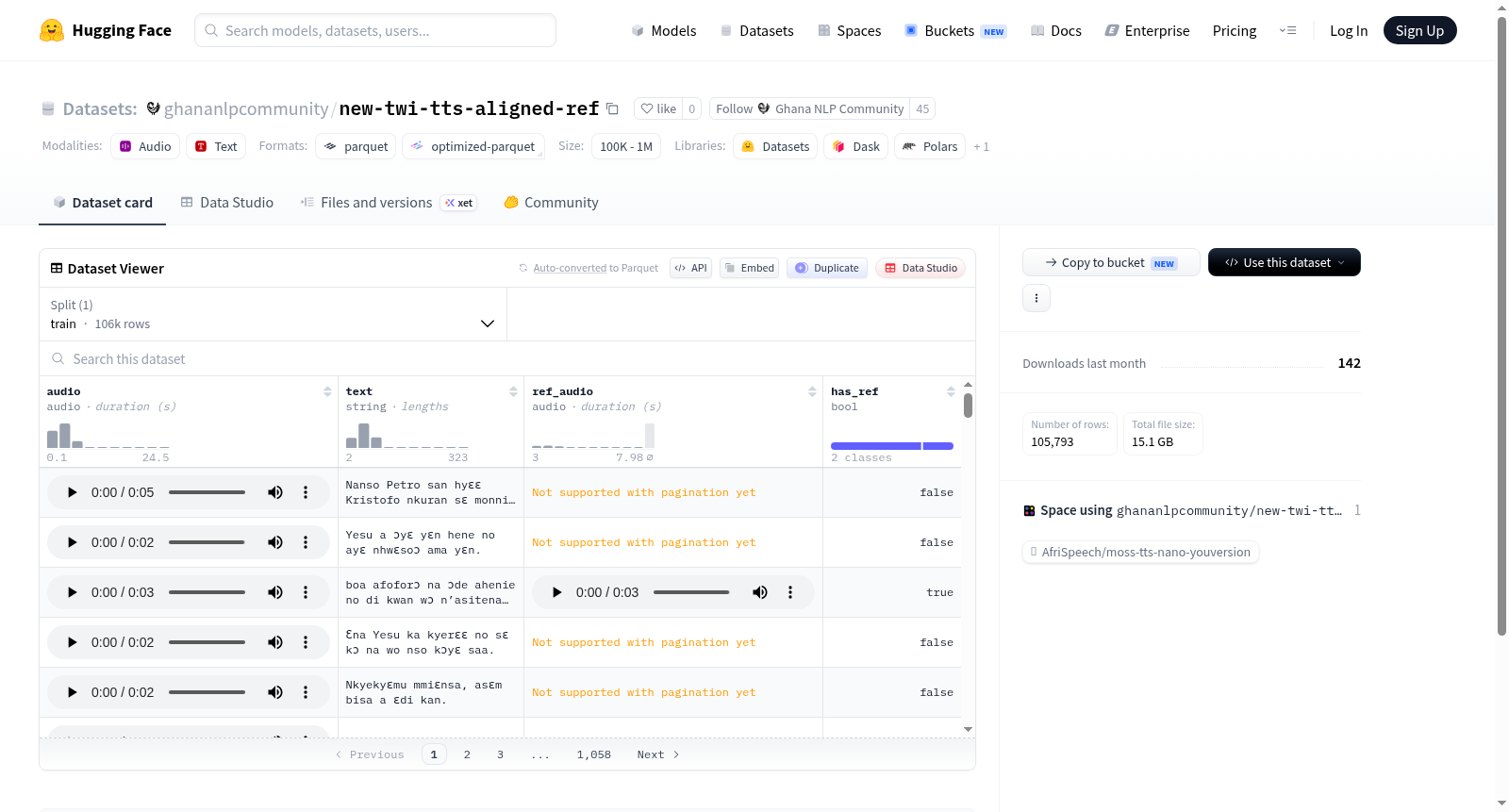1509x812 pixels.
Task: Show the +1 additional libraries
Action: click(x=982, y=147)
